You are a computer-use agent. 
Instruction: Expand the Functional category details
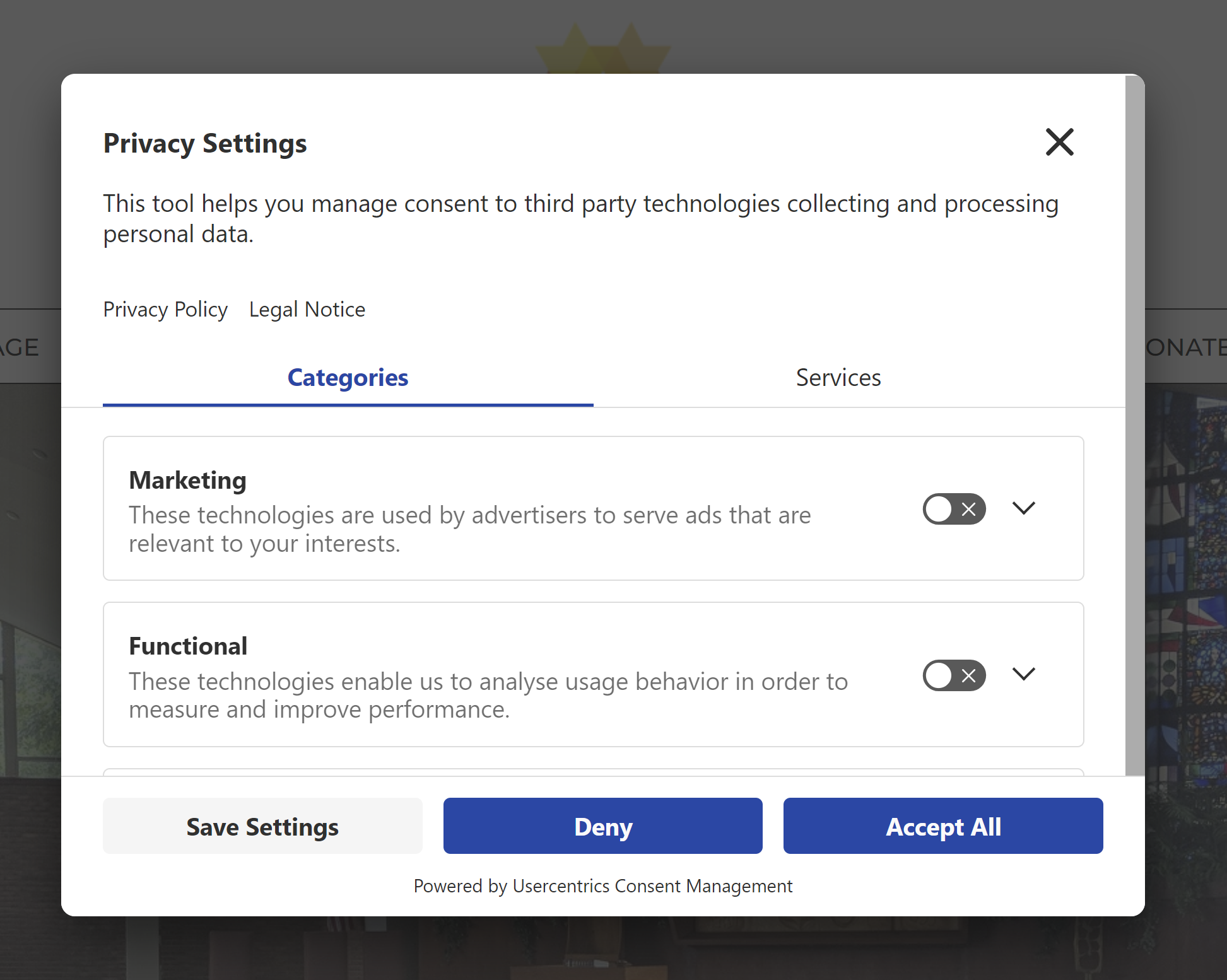tap(1023, 674)
